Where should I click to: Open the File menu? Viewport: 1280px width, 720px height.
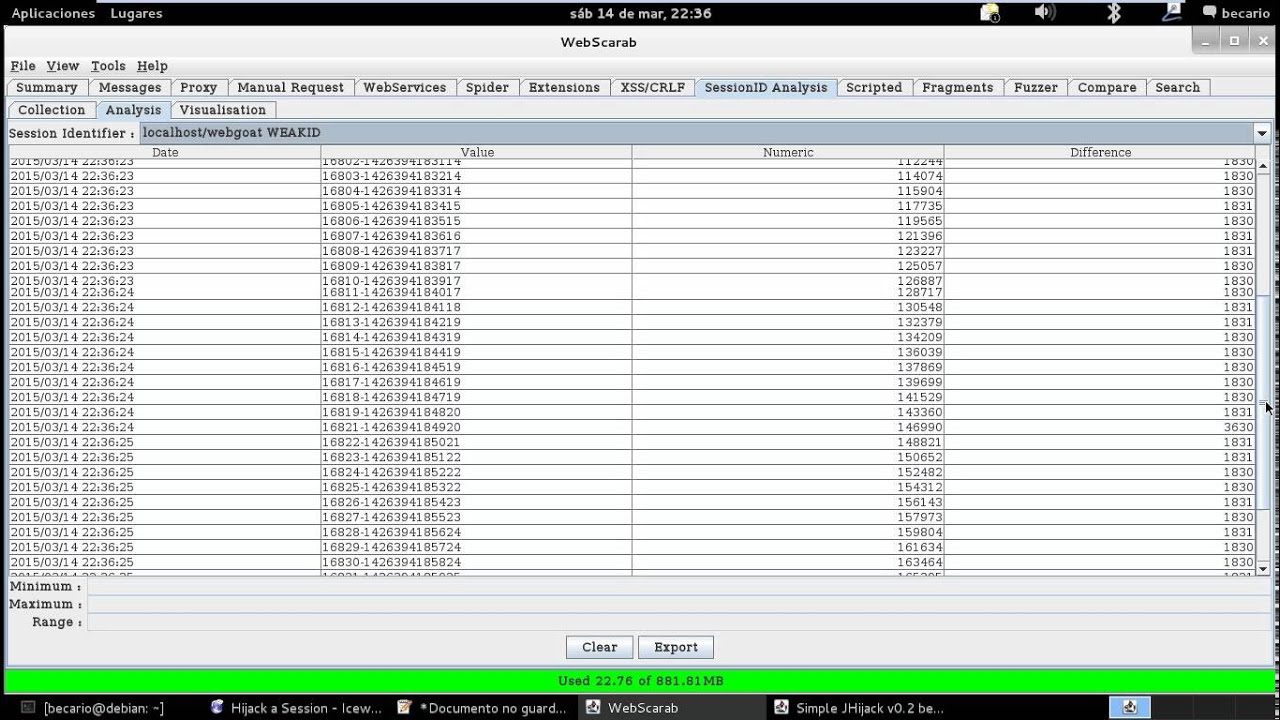(x=23, y=66)
